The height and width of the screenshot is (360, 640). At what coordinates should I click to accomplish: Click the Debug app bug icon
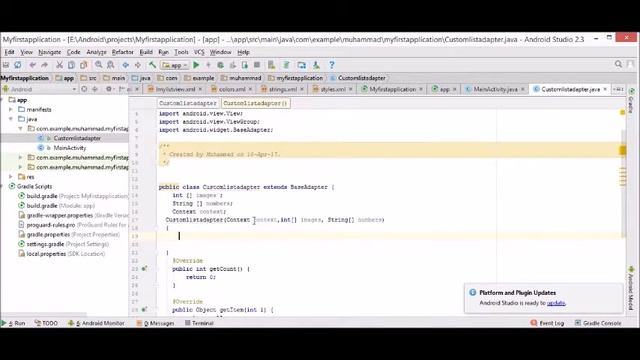(220, 65)
